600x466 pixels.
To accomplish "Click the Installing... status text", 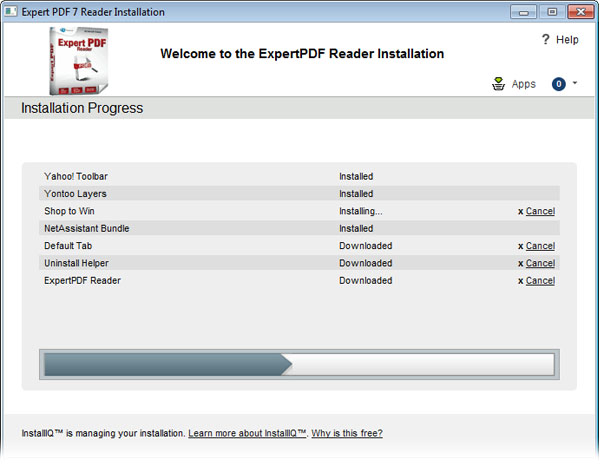I will (361, 211).
